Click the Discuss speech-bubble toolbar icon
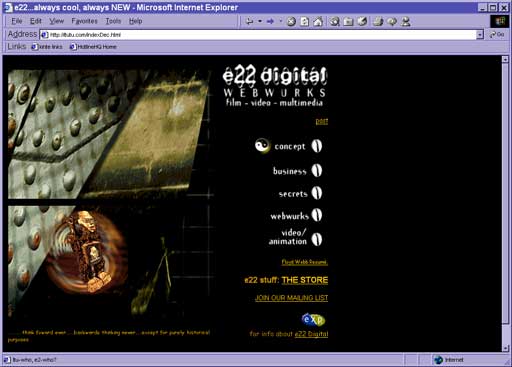Viewport: 512px width, 367px height. tap(392, 22)
